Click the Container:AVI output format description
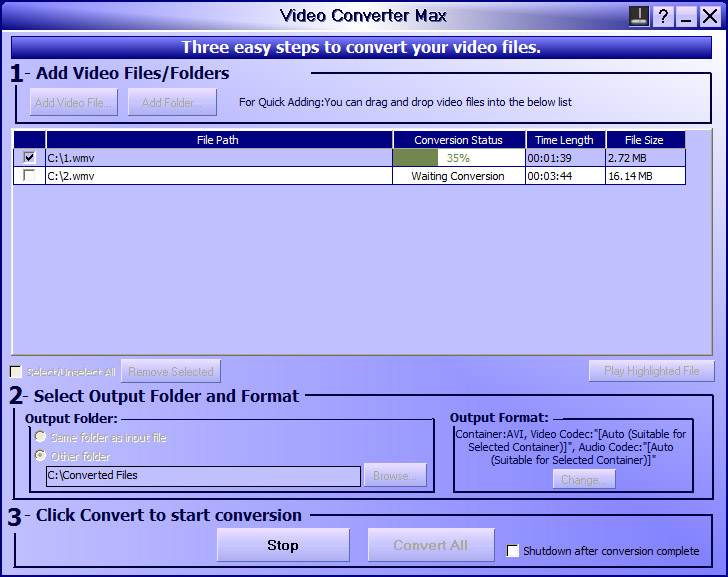This screenshot has width=728, height=577. [571, 447]
